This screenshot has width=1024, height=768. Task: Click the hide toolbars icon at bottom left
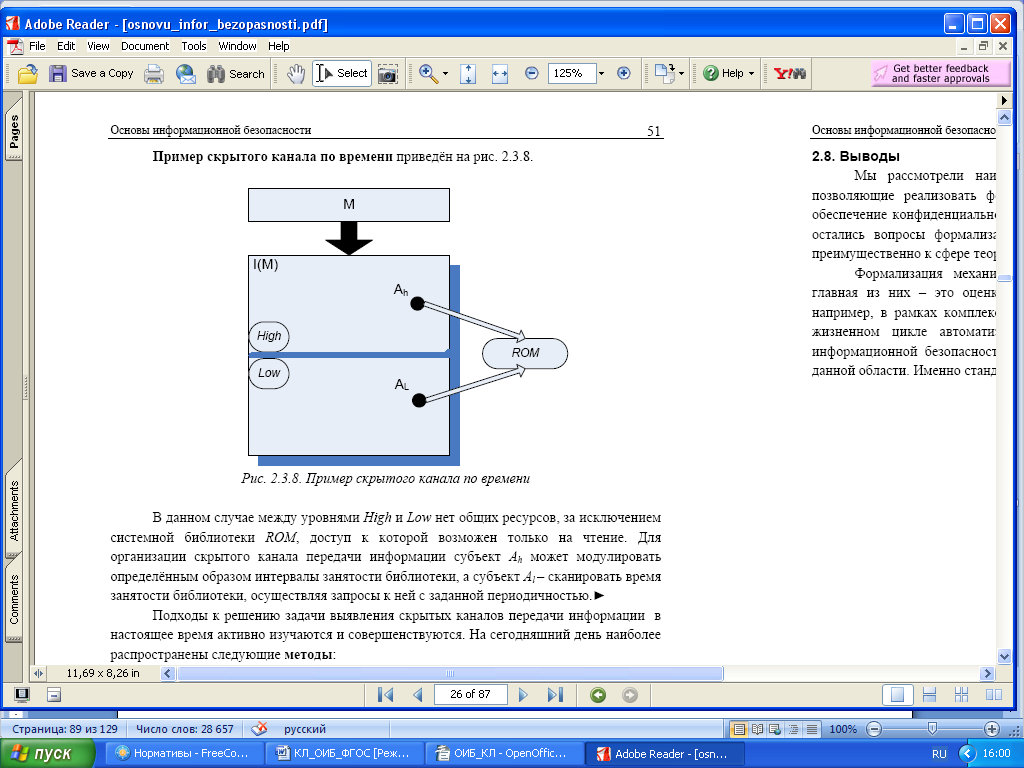pos(54,695)
